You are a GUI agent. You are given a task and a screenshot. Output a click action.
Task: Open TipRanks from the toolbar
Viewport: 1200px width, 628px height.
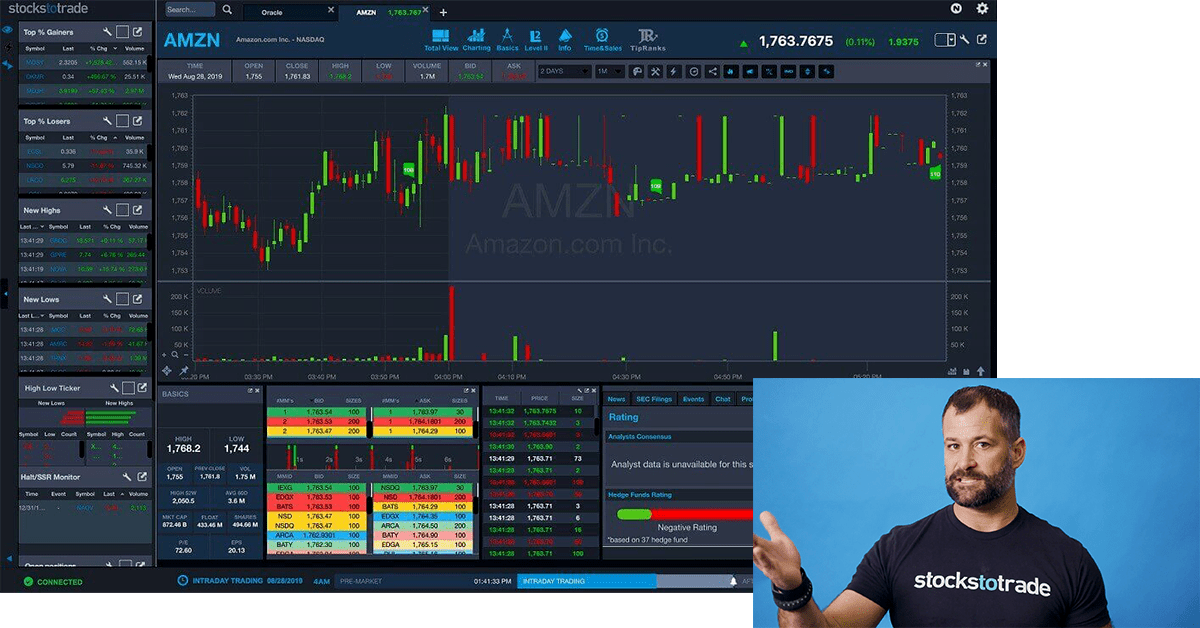(x=646, y=40)
